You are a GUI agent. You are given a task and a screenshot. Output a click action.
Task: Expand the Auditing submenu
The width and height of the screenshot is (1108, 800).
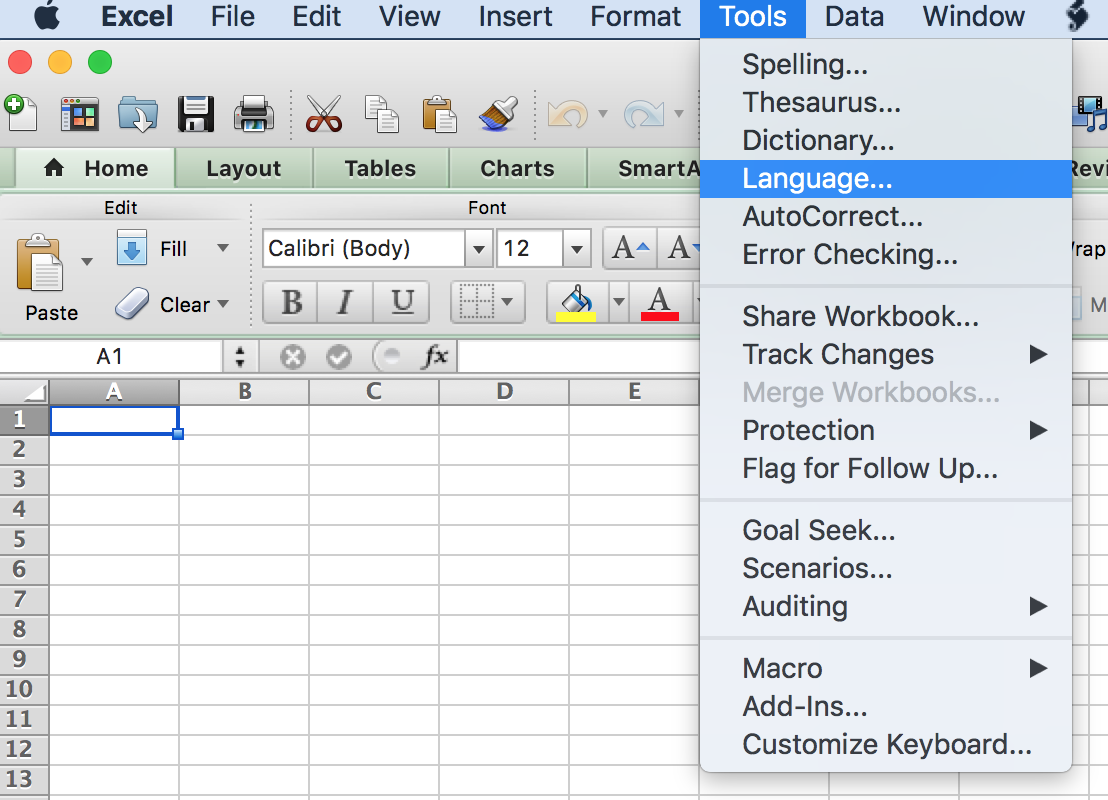(x=885, y=607)
